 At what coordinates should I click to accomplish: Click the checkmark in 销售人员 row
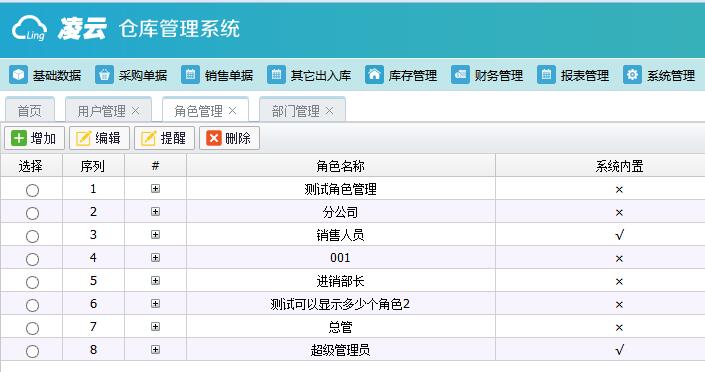(620, 235)
